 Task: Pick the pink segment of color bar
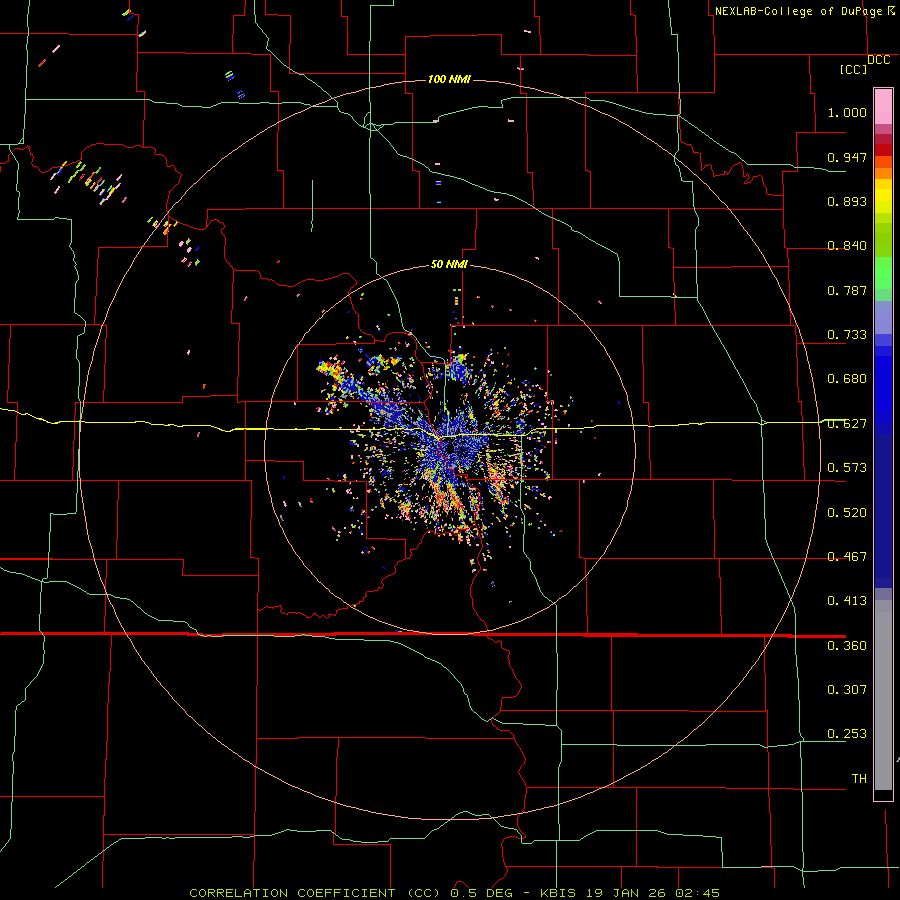click(883, 106)
